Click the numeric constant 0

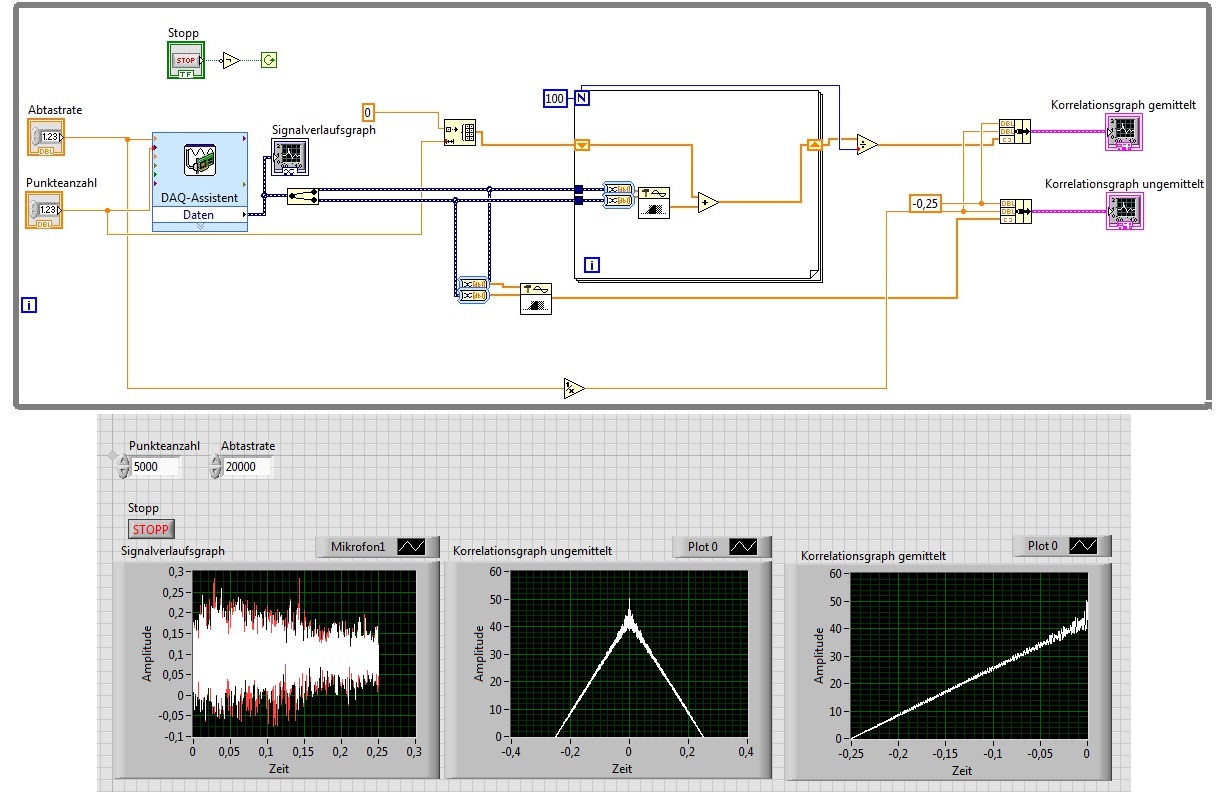pyautogui.click(x=368, y=111)
